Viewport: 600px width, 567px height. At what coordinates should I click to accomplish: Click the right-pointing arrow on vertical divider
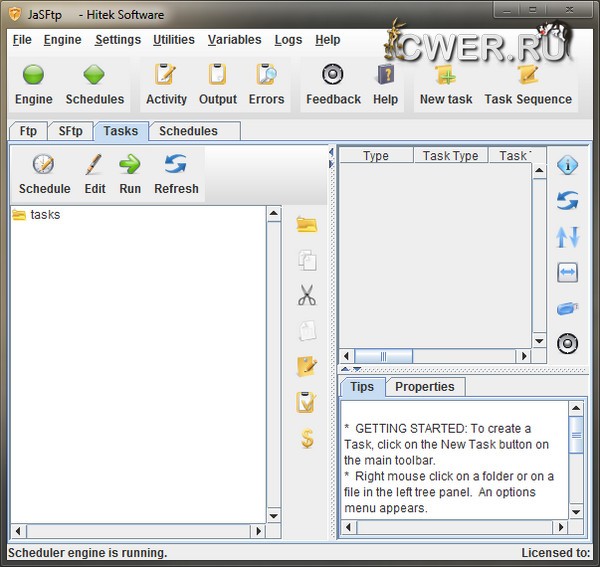[331, 165]
